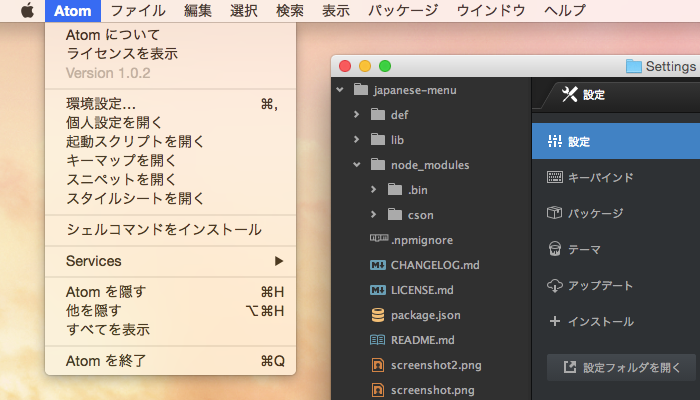Open the 編集 menu

coord(197,10)
